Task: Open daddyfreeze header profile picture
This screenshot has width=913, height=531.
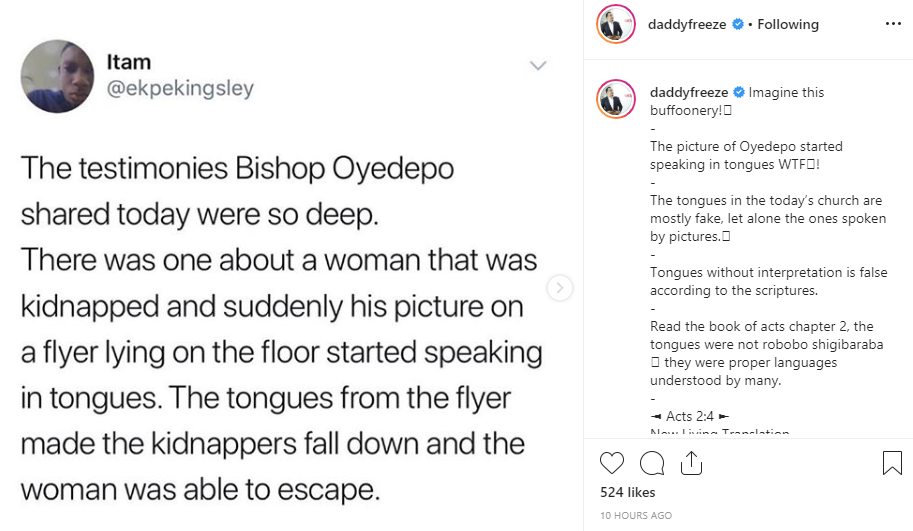Action: [612, 25]
